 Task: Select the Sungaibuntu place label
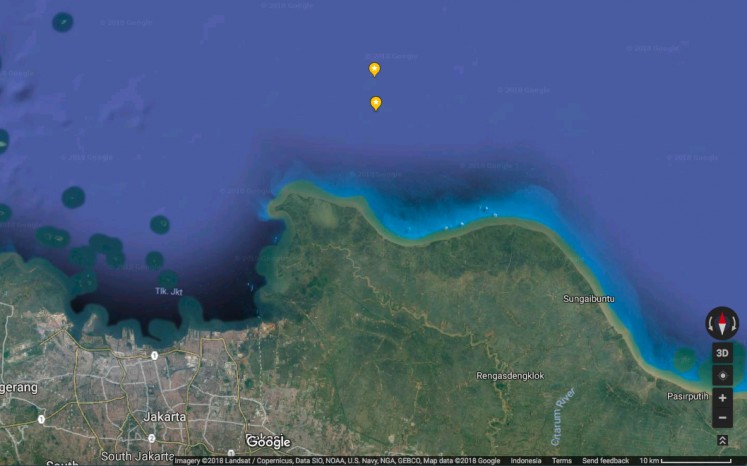pos(589,298)
